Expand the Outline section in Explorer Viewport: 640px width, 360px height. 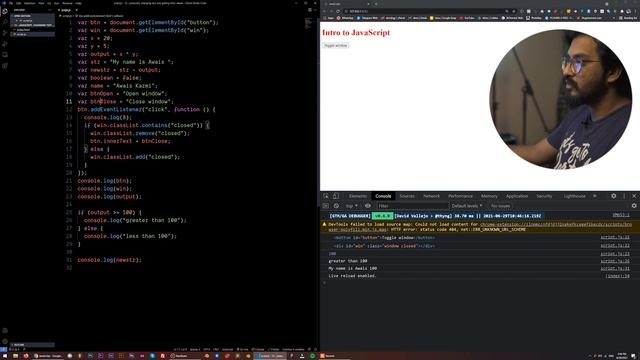click(x=33, y=345)
